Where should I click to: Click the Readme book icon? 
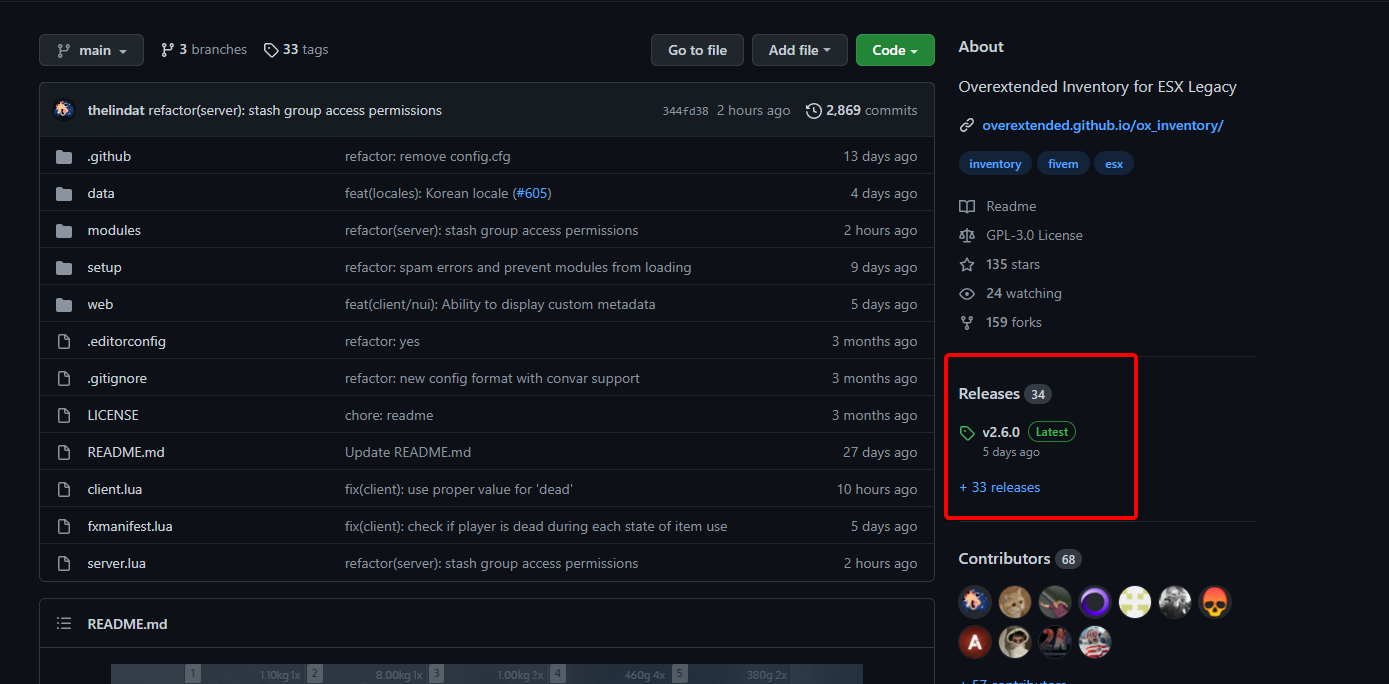tap(966, 206)
